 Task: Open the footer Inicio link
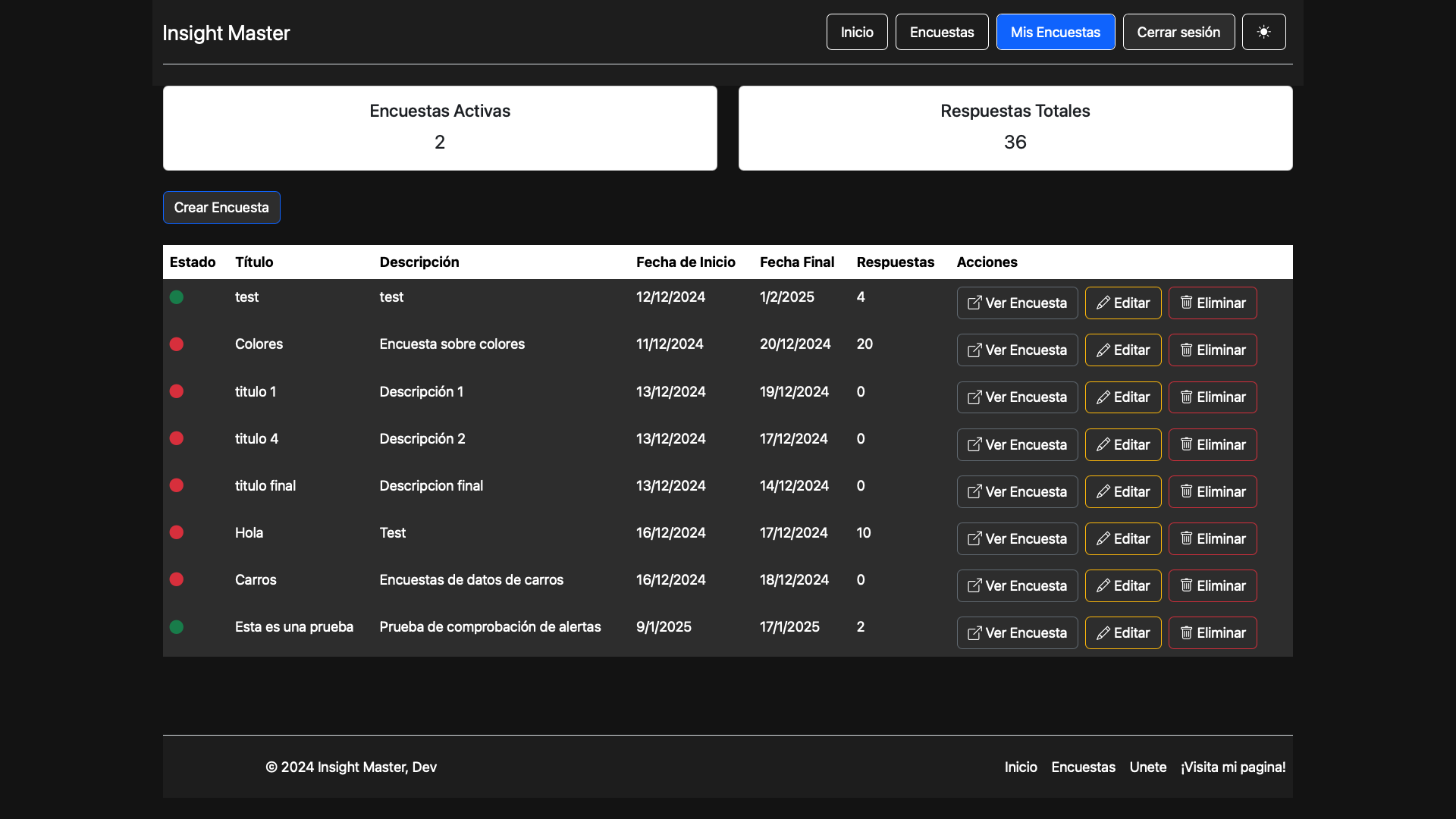pyautogui.click(x=1021, y=767)
